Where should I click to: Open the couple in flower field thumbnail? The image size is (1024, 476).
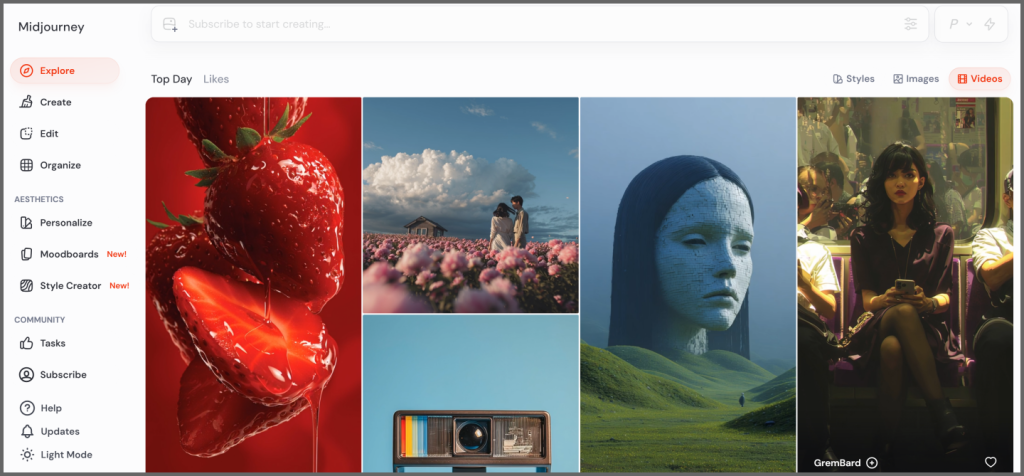471,205
